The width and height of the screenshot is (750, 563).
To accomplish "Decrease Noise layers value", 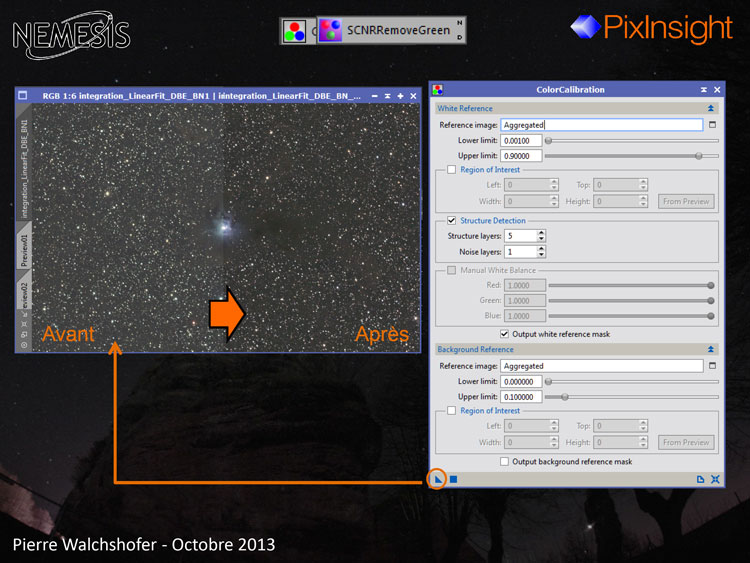I will (541, 254).
